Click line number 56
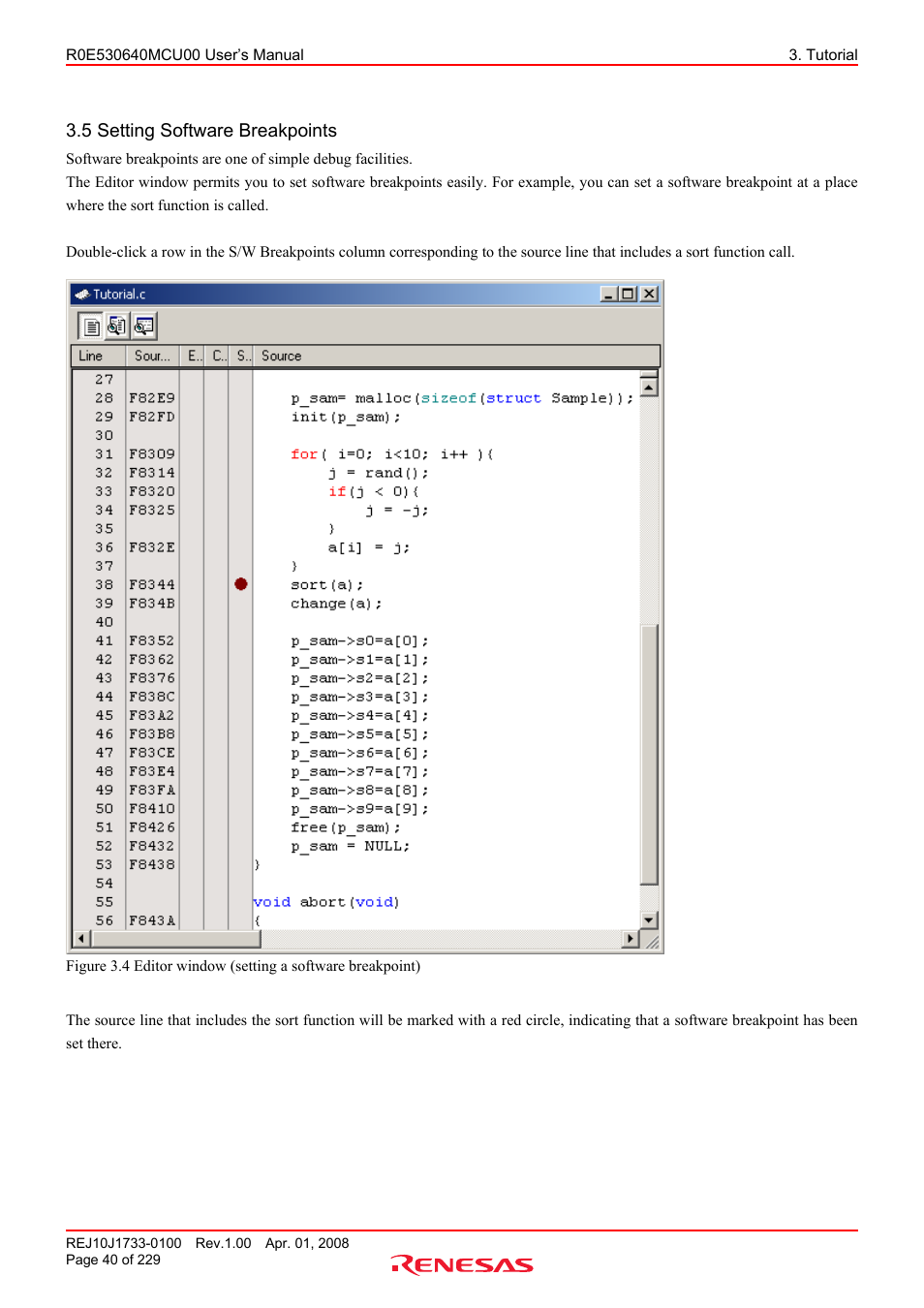Image resolution: width=924 pixels, height=1308 pixels. pyautogui.click(x=104, y=920)
